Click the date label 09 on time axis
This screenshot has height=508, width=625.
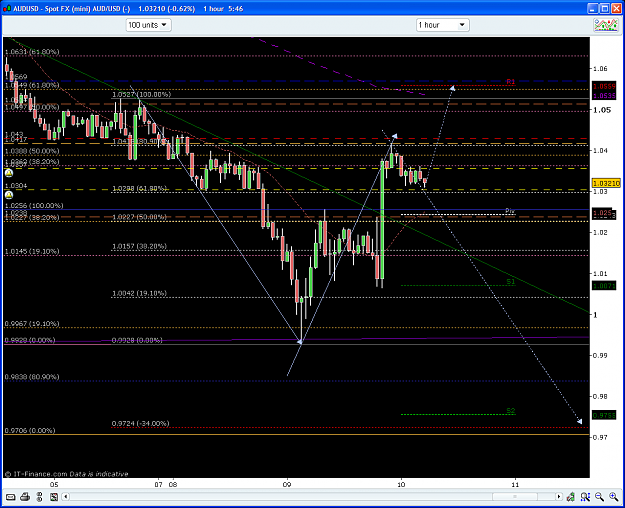[287, 485]
